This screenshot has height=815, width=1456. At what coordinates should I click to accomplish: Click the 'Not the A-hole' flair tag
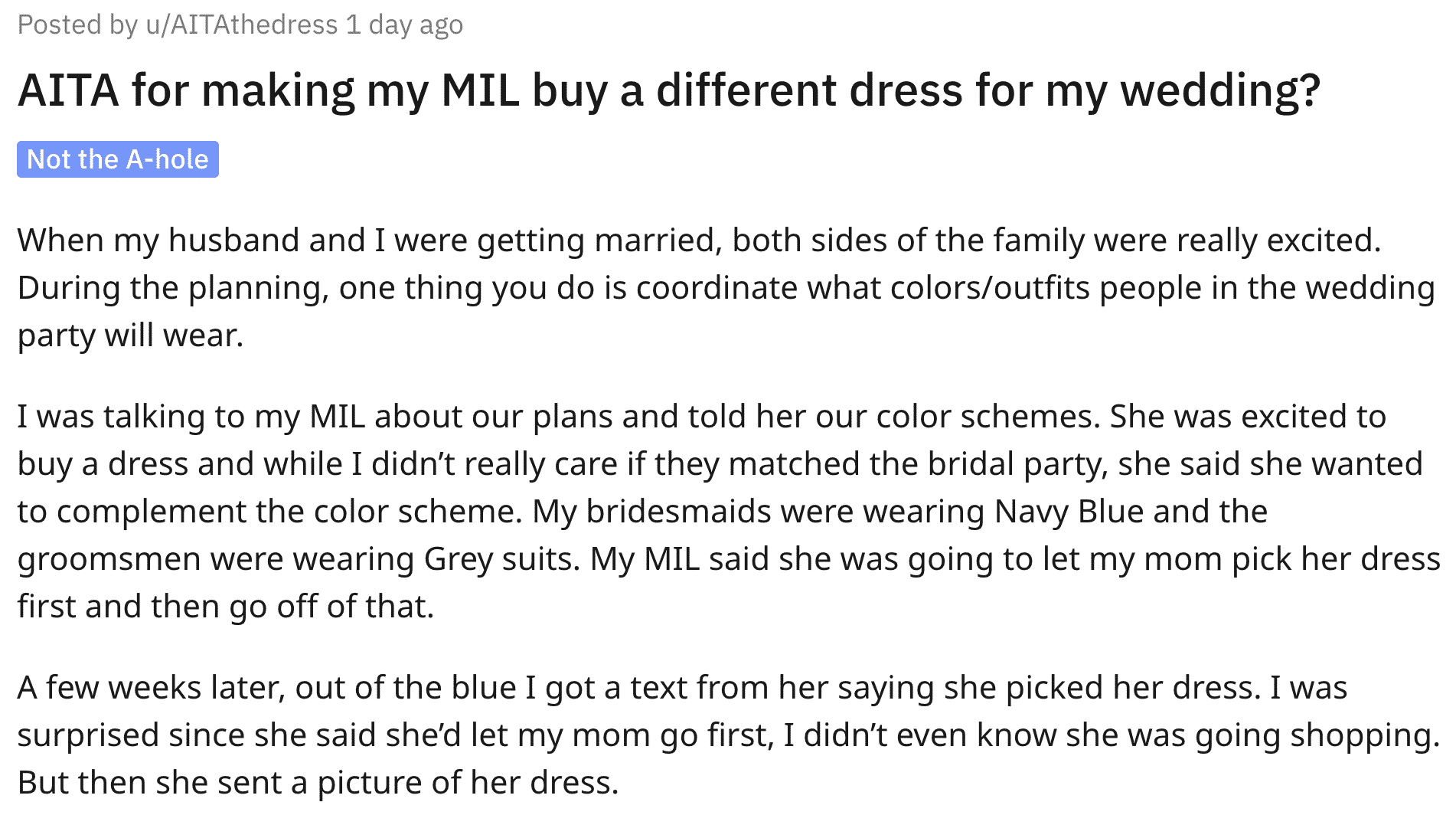coord(118,159)
